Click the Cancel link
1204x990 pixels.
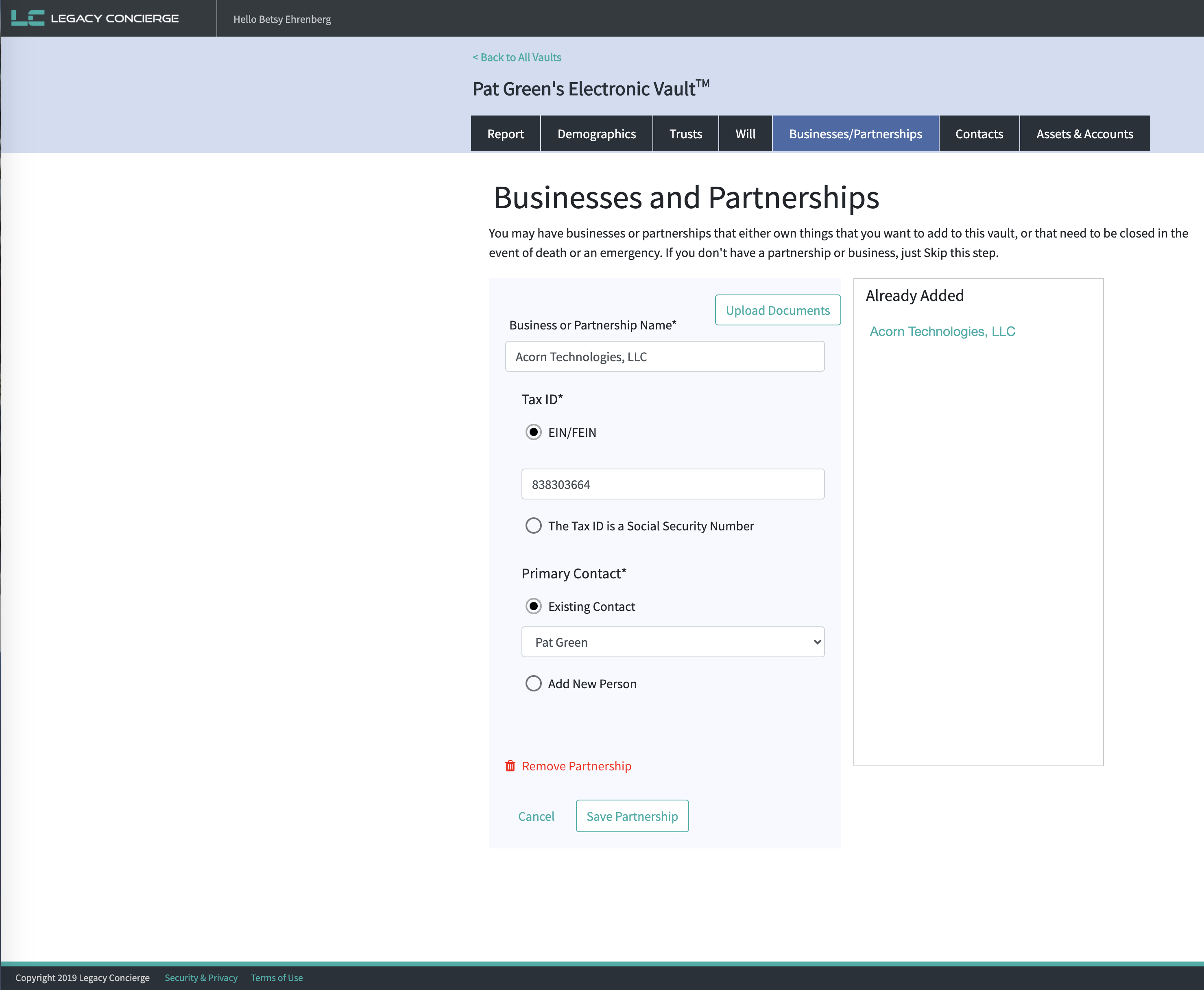click(x=536, y=817)
